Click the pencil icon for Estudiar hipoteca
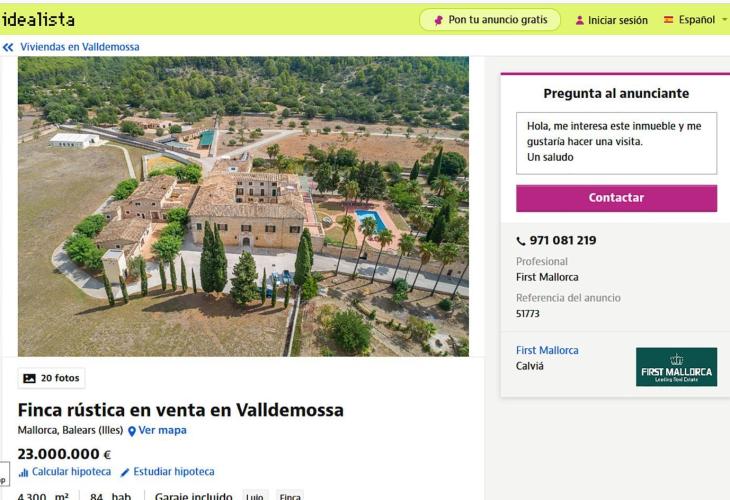Image resolution: width=730 pixels, height=500 pixels. [x=125, y=473]
